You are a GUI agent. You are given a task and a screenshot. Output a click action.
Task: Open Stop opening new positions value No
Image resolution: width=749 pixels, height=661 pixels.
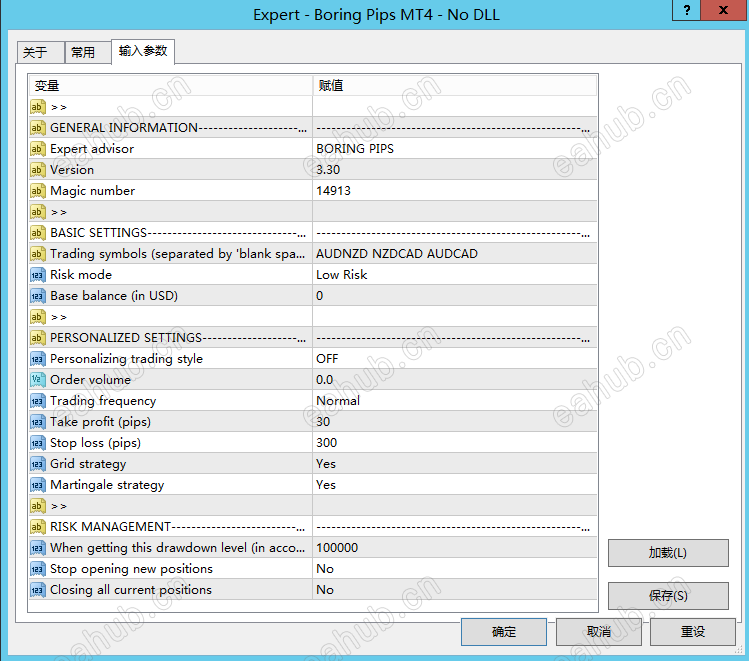[455, 569]
